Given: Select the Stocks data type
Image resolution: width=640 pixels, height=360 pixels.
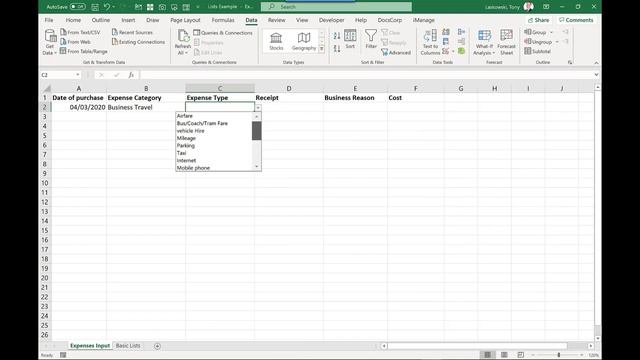Looking at the screenshot, I should pos(276,42).
